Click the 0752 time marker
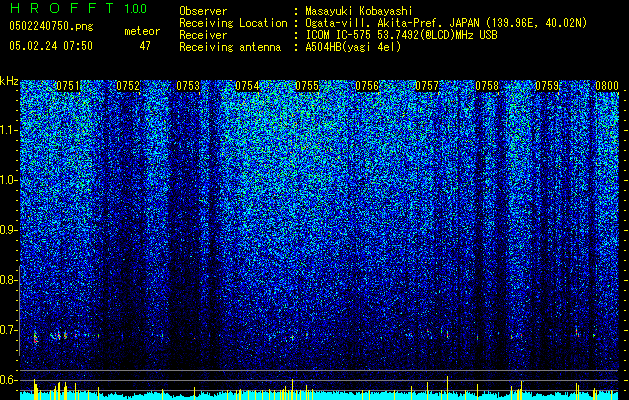 click(x=128, y=86)
